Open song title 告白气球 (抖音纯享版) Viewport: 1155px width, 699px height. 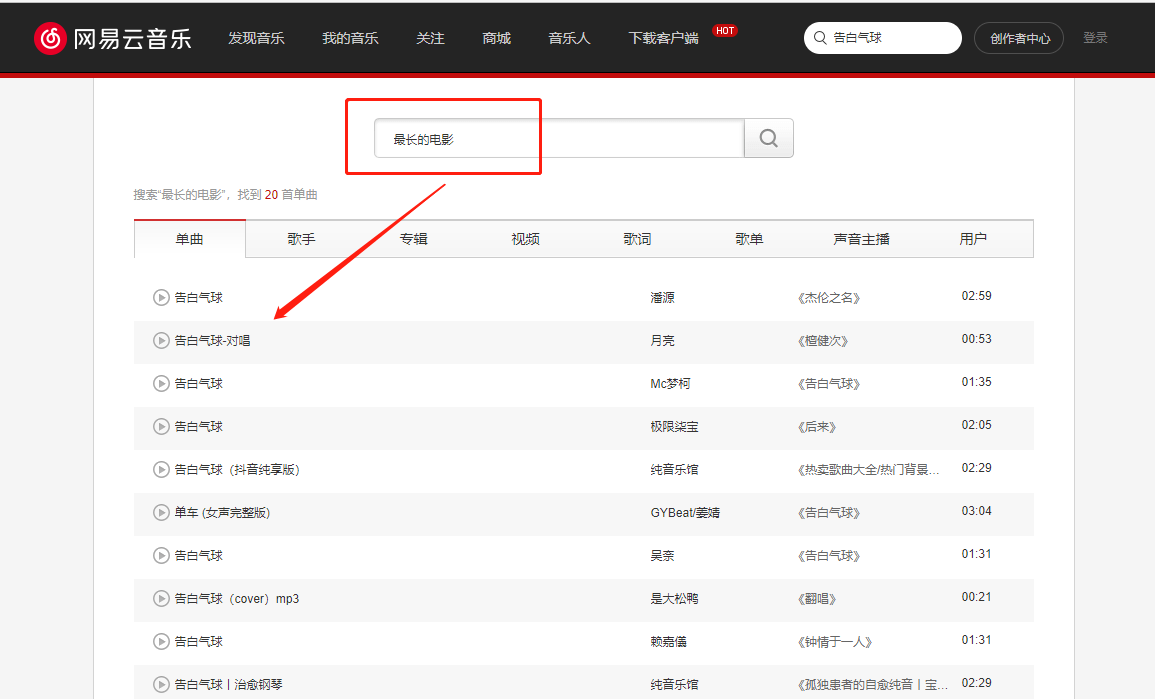pos(237,470)
